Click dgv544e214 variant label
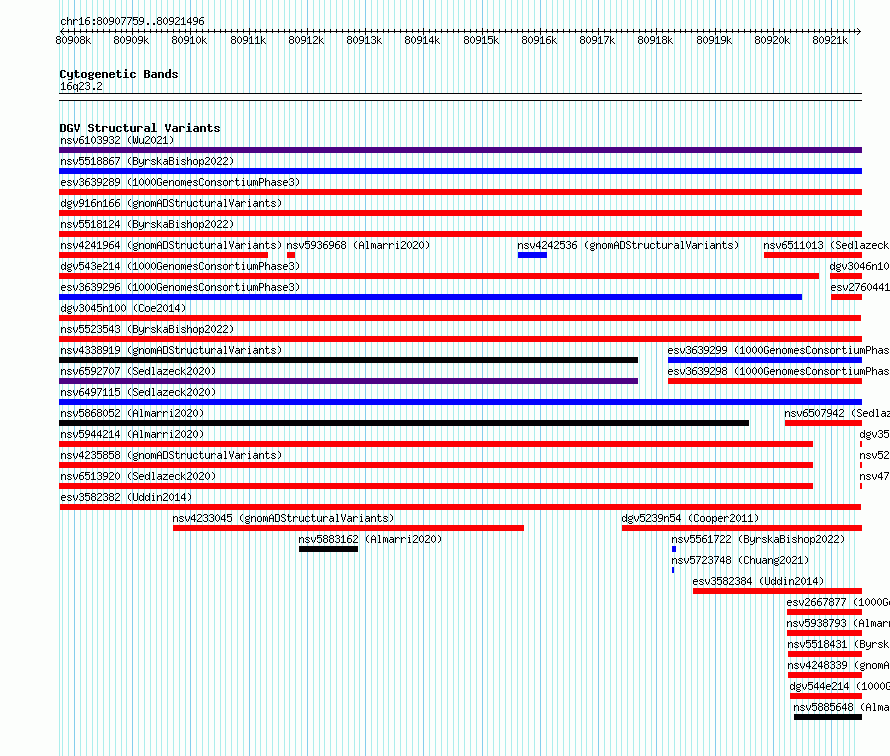Screen dimensions: 890x756 839,686
